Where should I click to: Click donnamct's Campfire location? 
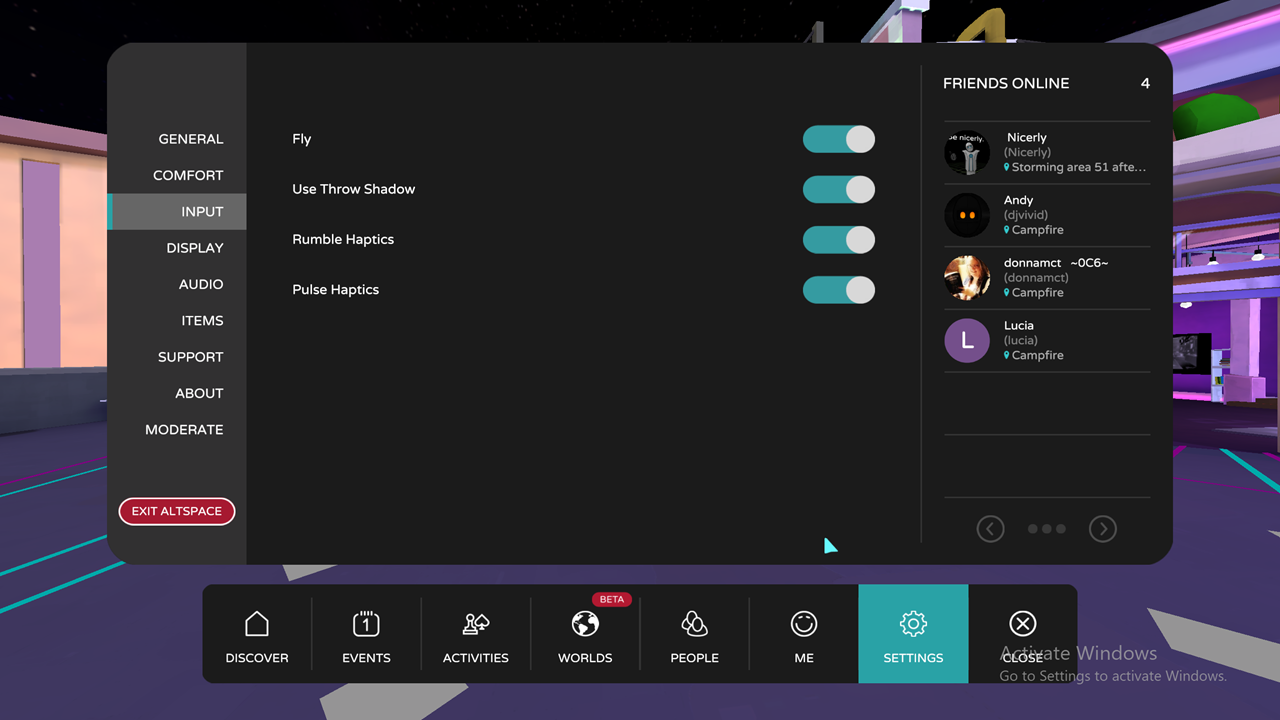1034,293
